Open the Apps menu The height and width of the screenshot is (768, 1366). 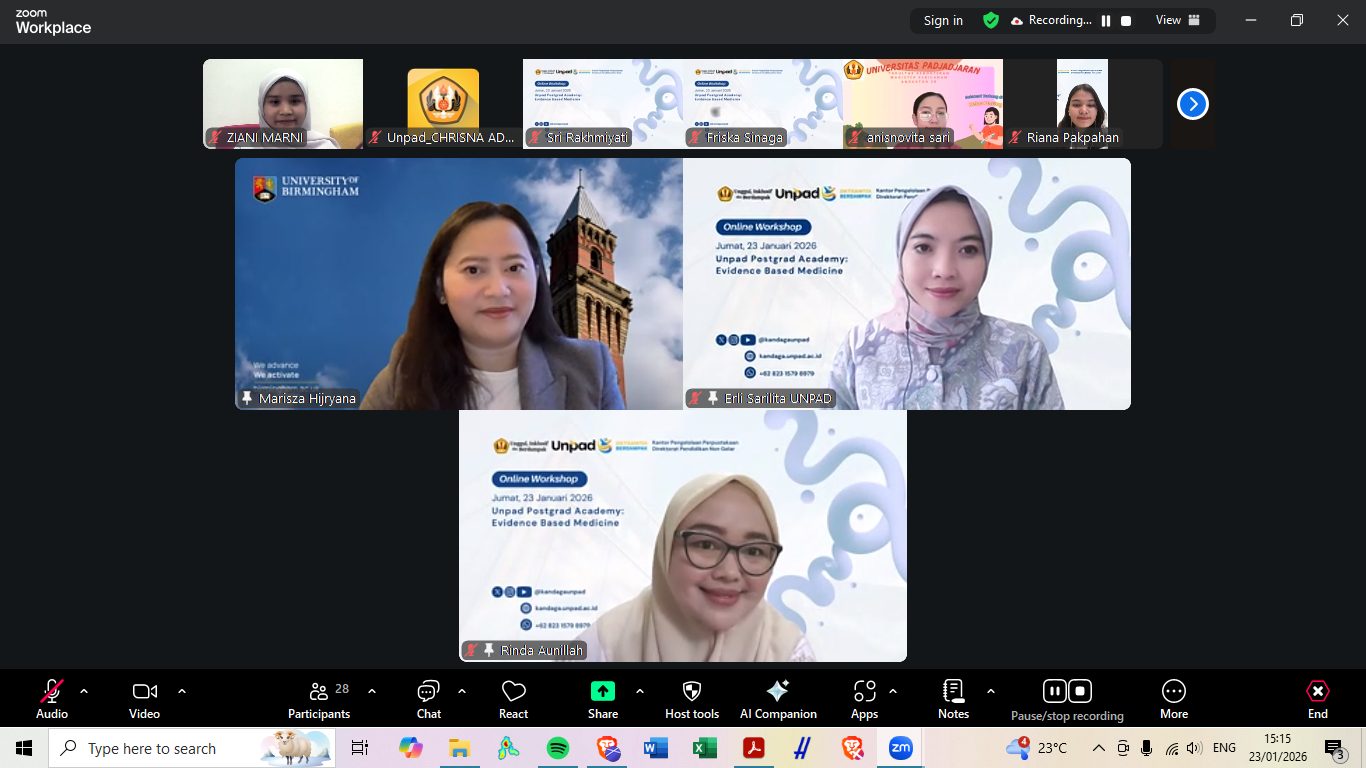(x=864, y=698)
